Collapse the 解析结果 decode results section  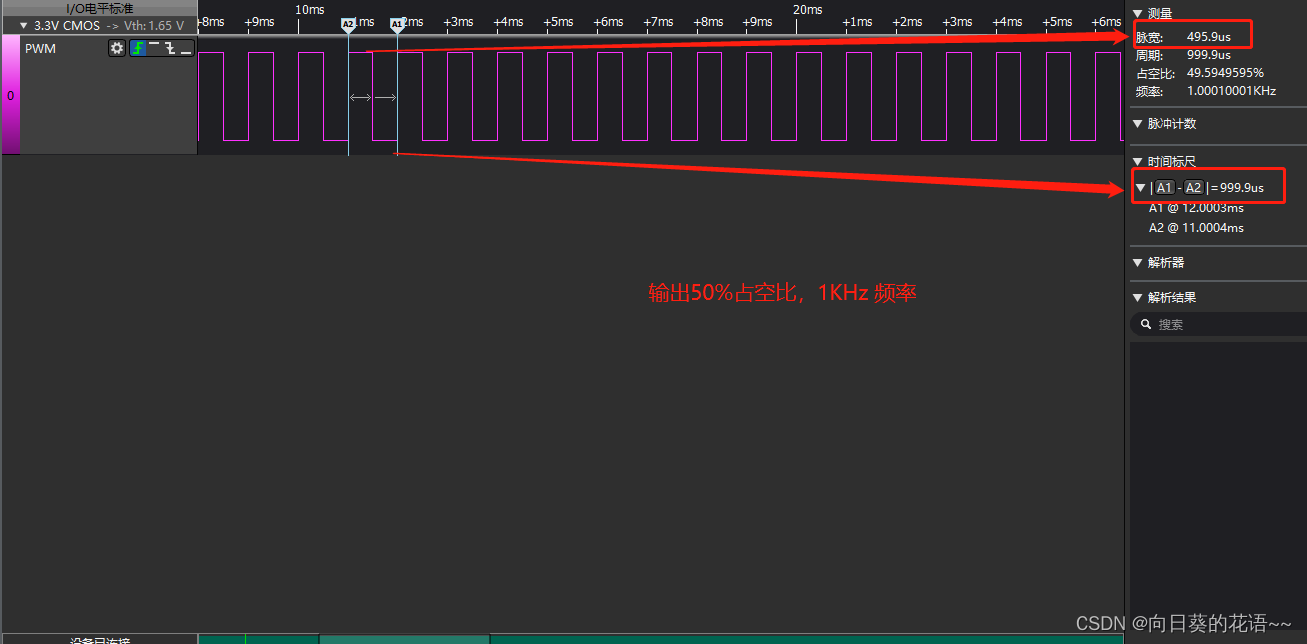click(x=1139, y=296)
